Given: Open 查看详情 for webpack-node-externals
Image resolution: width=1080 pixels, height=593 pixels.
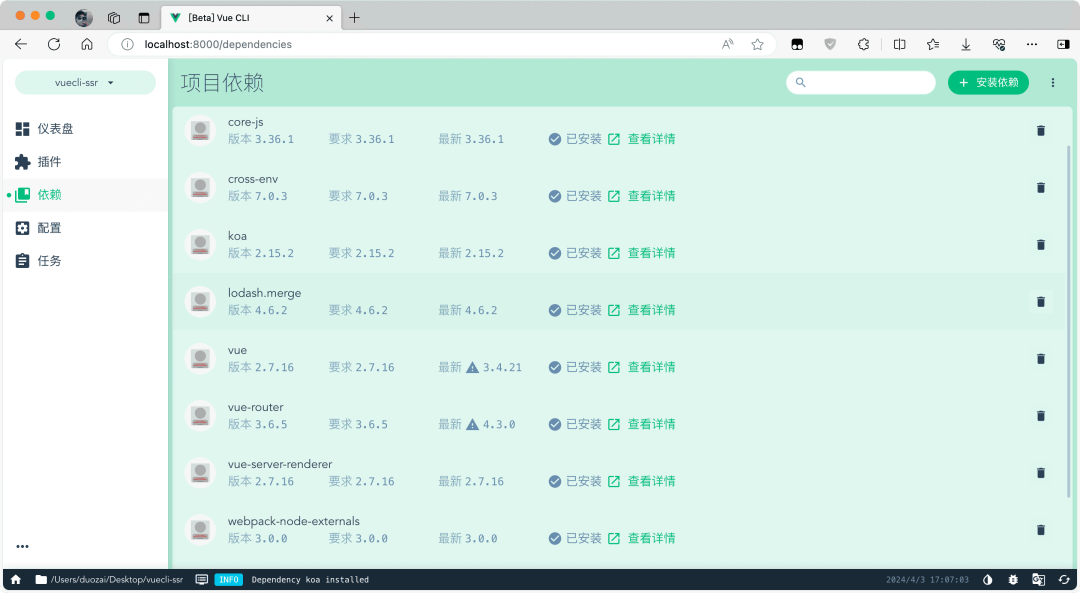Looking at the screenshot, I should (x=642, y=539).
